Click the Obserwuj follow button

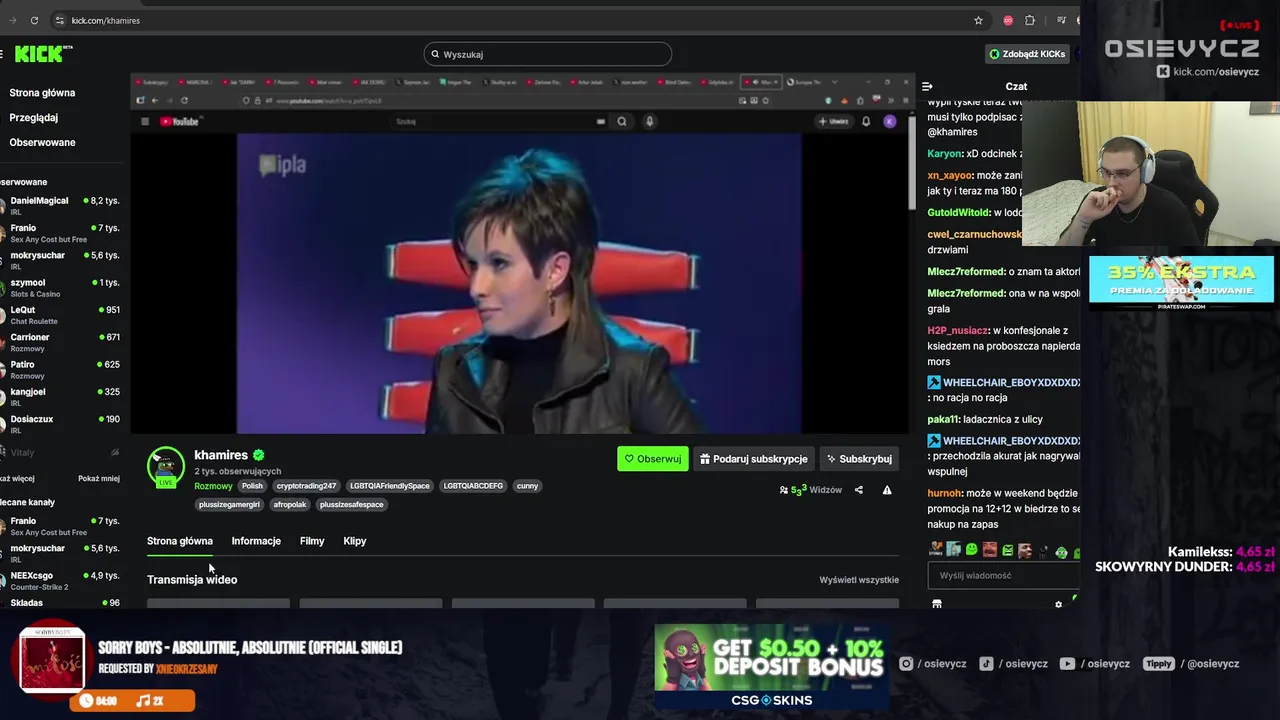click(x=653, y=459)
